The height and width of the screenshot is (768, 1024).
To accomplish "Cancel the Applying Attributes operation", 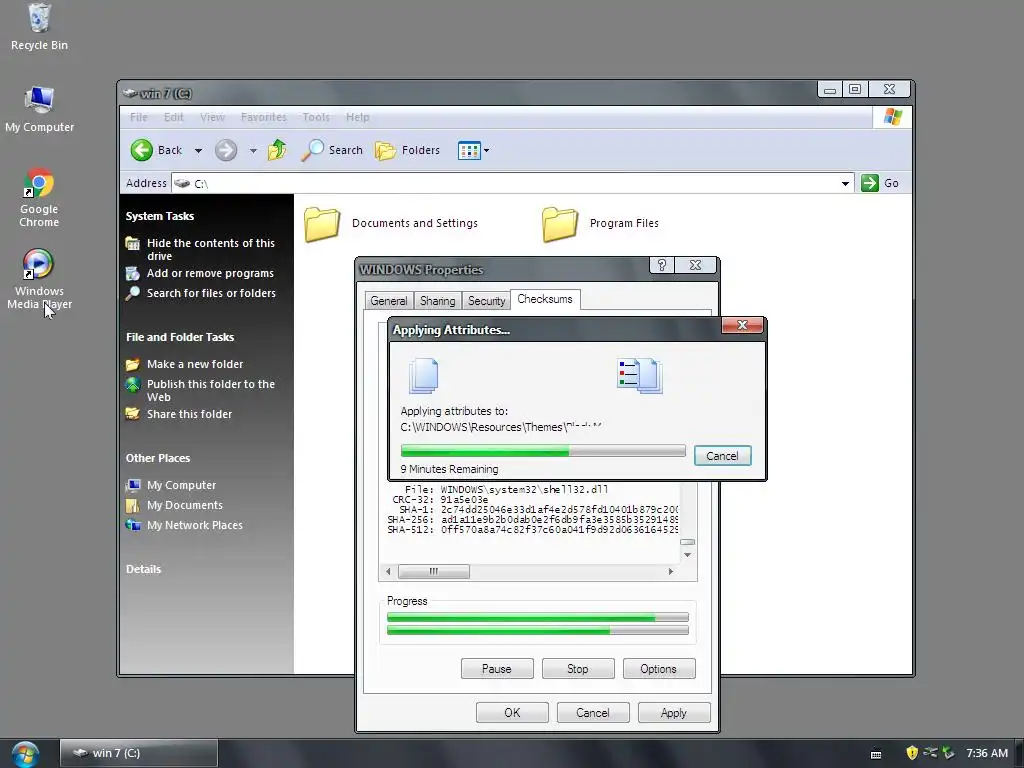I will point(722,456).
